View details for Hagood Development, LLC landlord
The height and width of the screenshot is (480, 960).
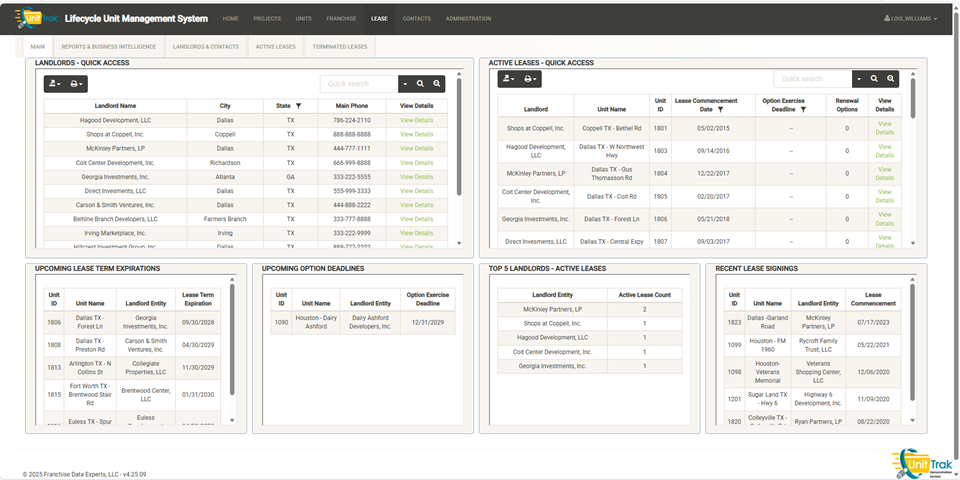pyautogui.click(x=416, y=120)
